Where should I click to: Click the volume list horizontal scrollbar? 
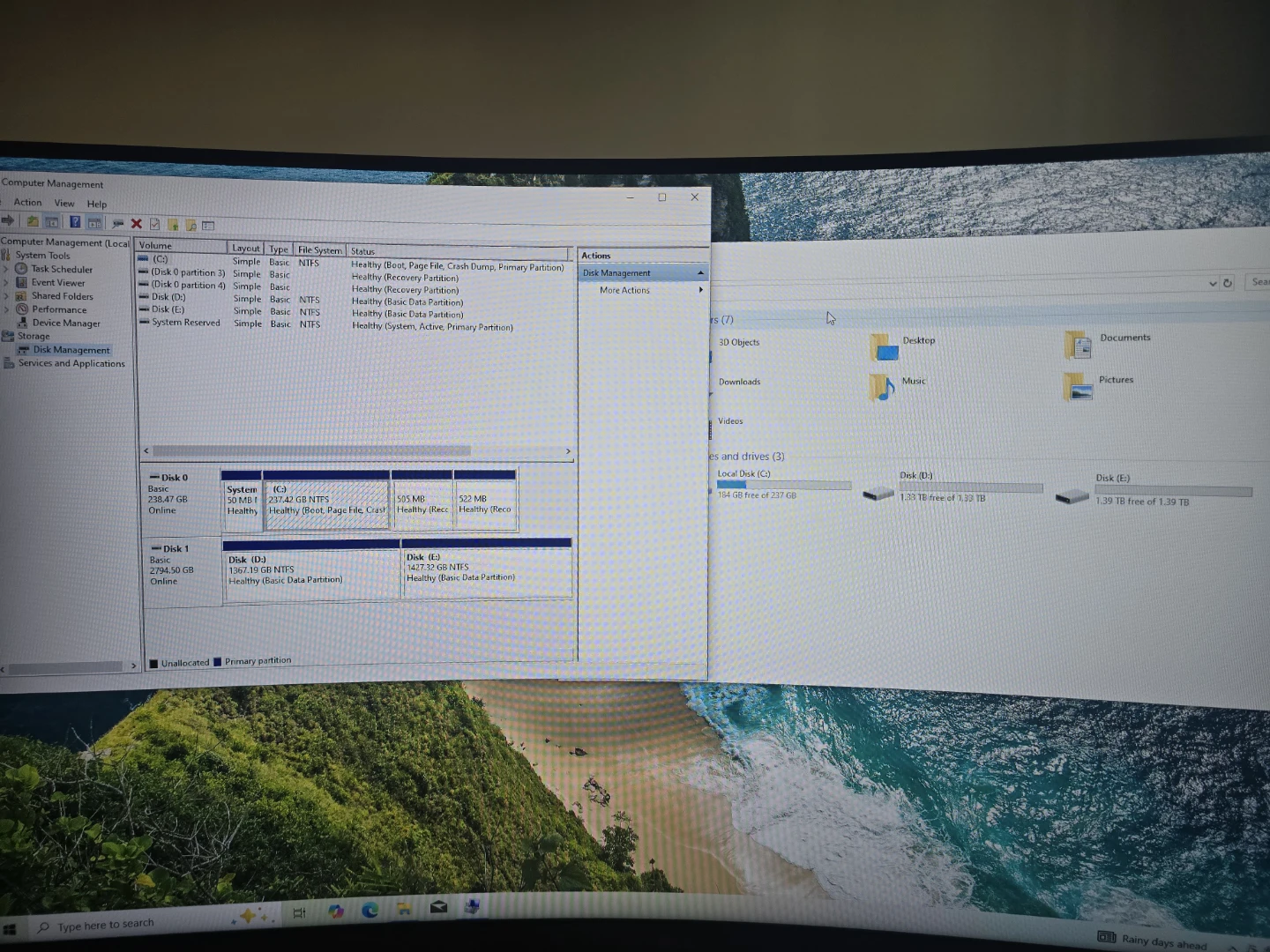pyautogui.click(x=311, y=450)
